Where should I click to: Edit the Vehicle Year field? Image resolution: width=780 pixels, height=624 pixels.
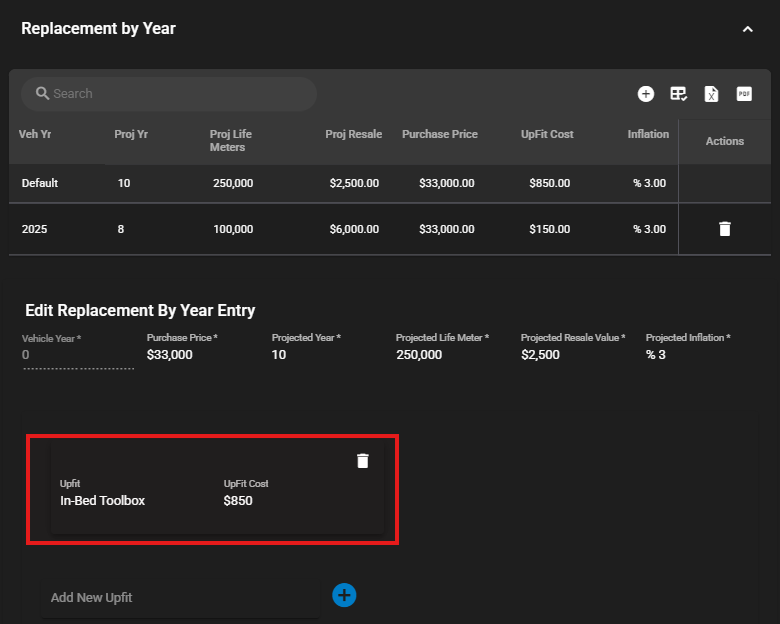[77, 355]
